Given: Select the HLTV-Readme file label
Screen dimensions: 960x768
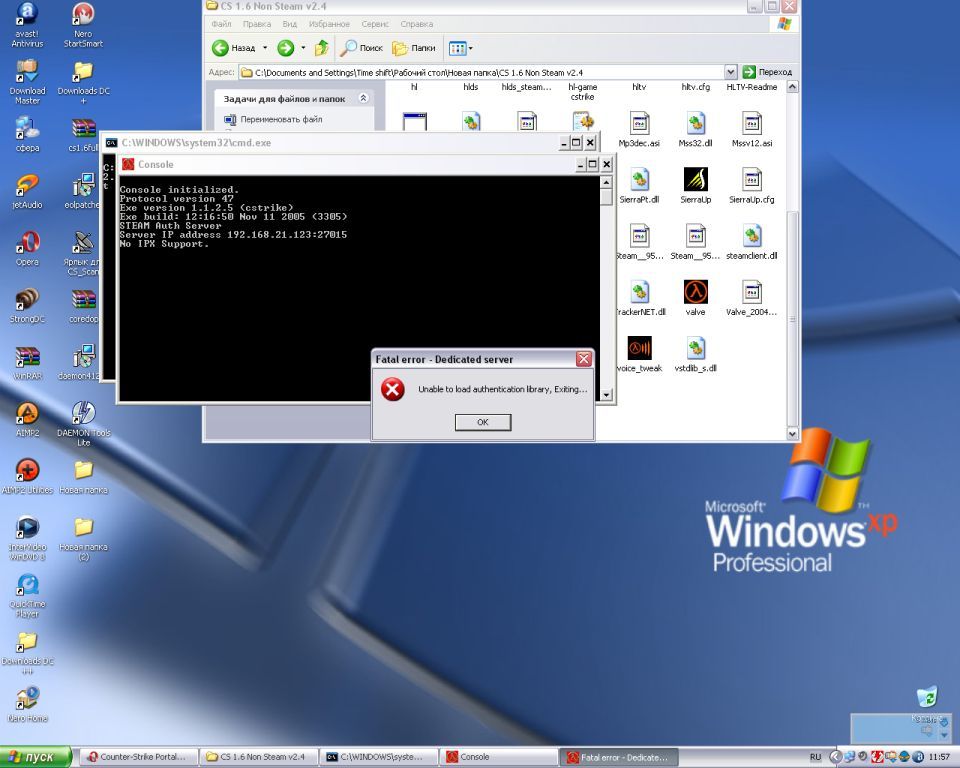Looking at the screenshot, I should (x=752, y=87).
